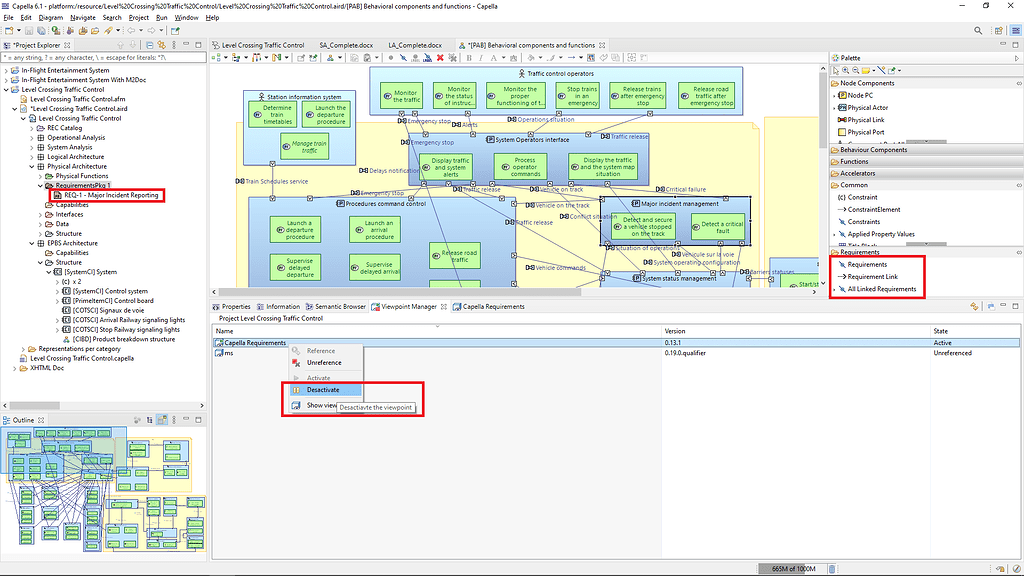Choose Desactivate in the viewpoint context menu
Viewport: 1024px width, 576px height.
click(323, 389)
